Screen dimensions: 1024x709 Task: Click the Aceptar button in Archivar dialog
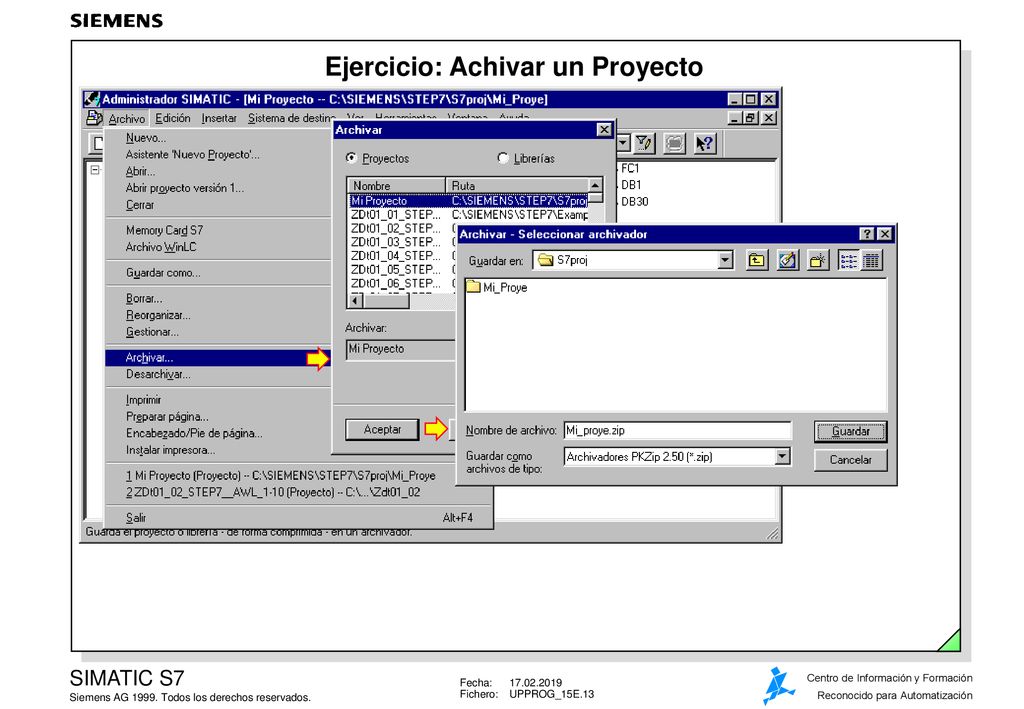[x=382, y=430]
